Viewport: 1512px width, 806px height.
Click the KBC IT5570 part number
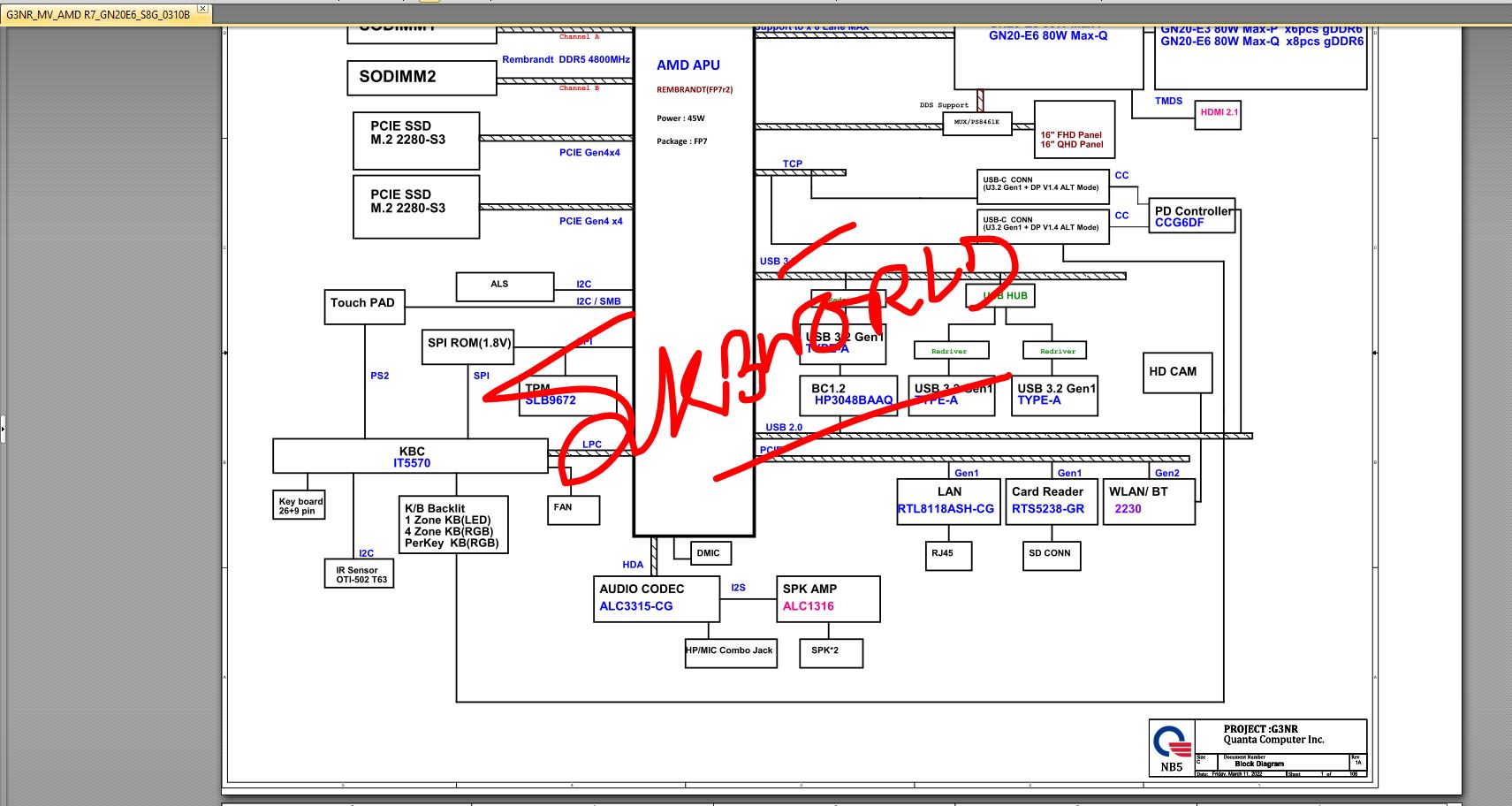[x=412, y=463]
